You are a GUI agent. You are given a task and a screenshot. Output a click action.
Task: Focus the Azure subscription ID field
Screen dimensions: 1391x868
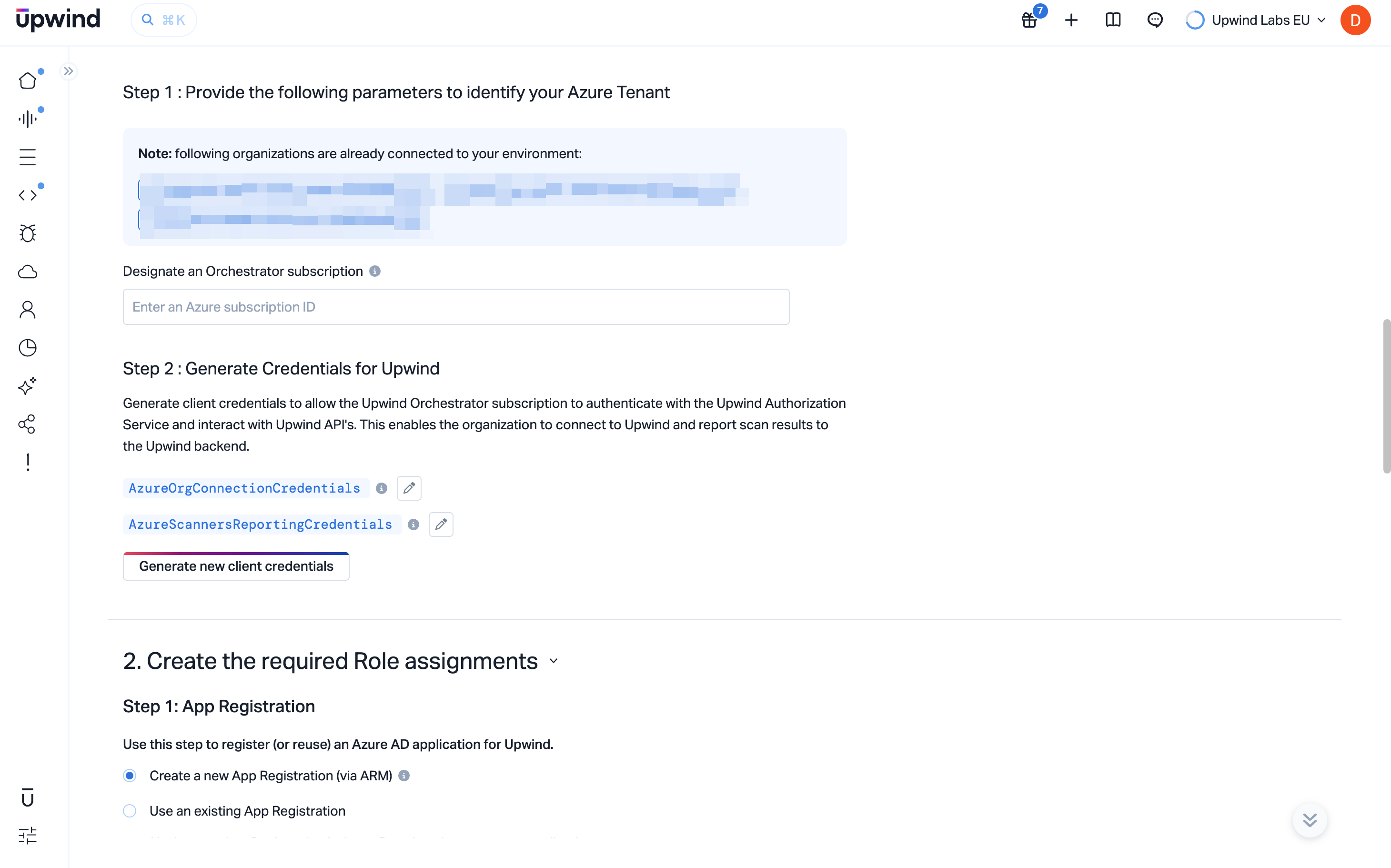pyautogui.click(x=456, y=306)
